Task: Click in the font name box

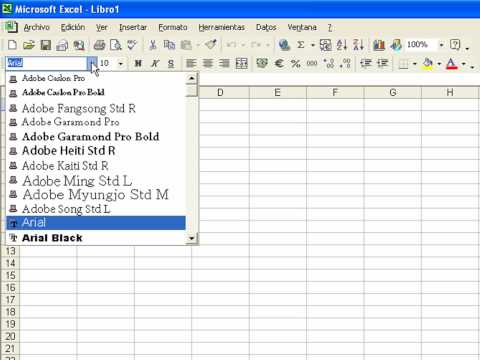Action: (x=47, y=63)
